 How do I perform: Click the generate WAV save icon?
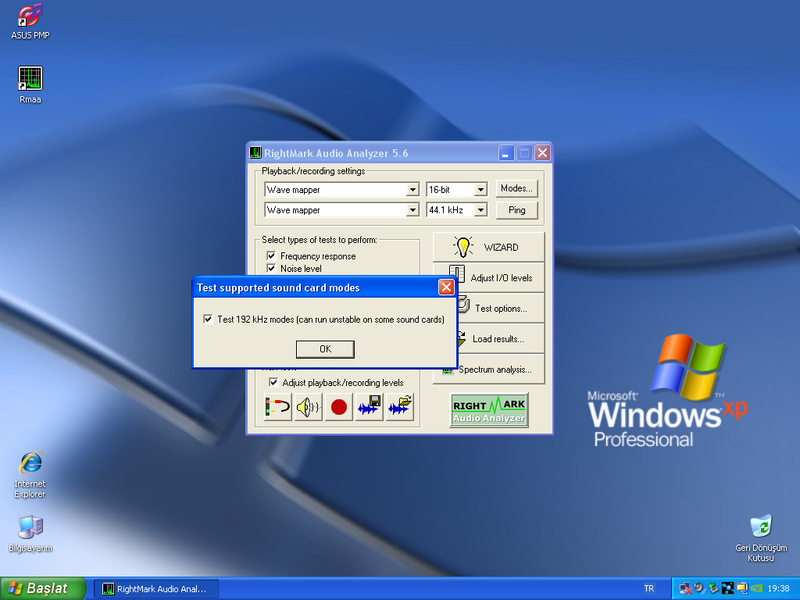[369, 407]
